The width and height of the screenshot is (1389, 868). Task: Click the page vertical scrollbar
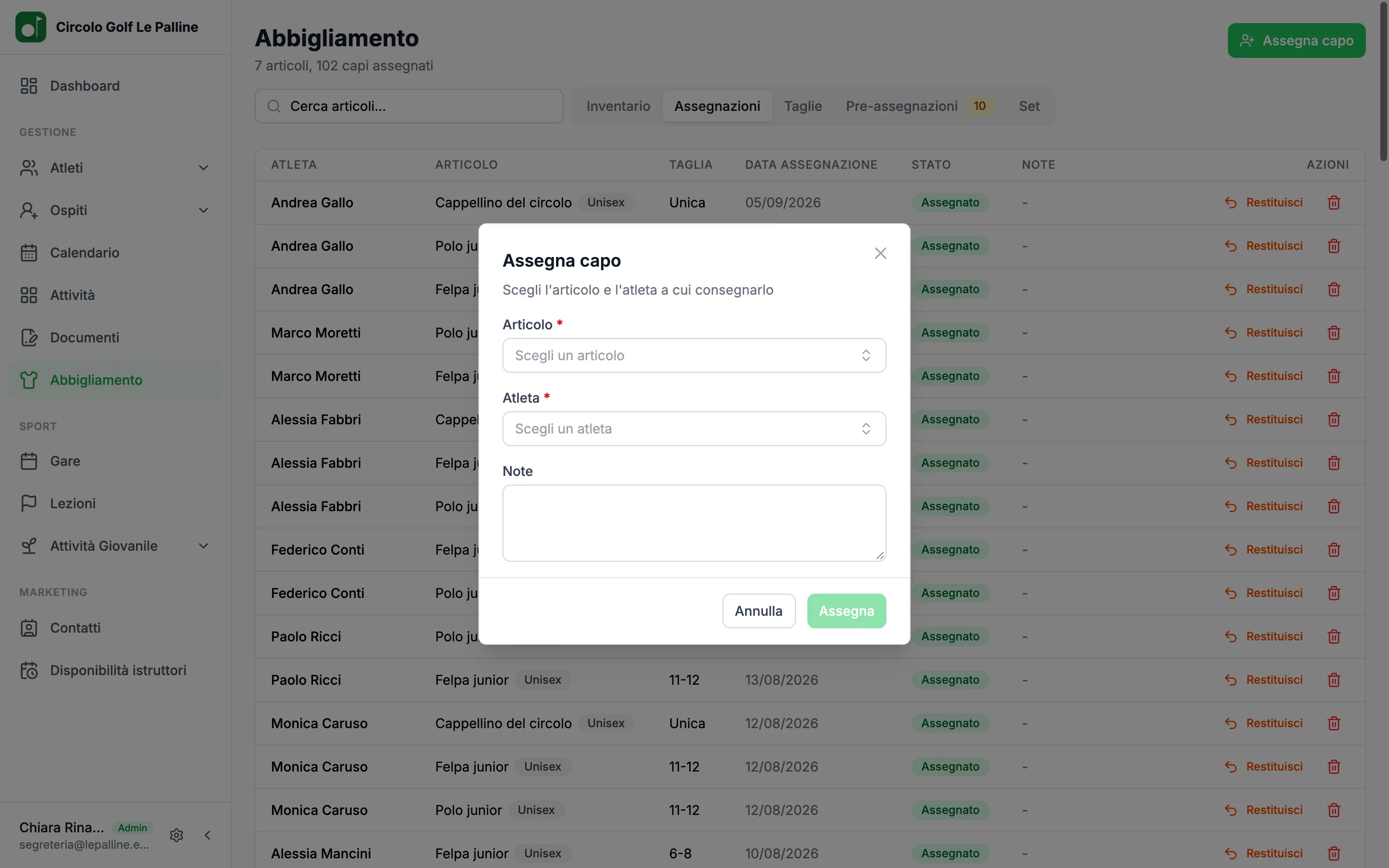click(x=1383, y=81)
